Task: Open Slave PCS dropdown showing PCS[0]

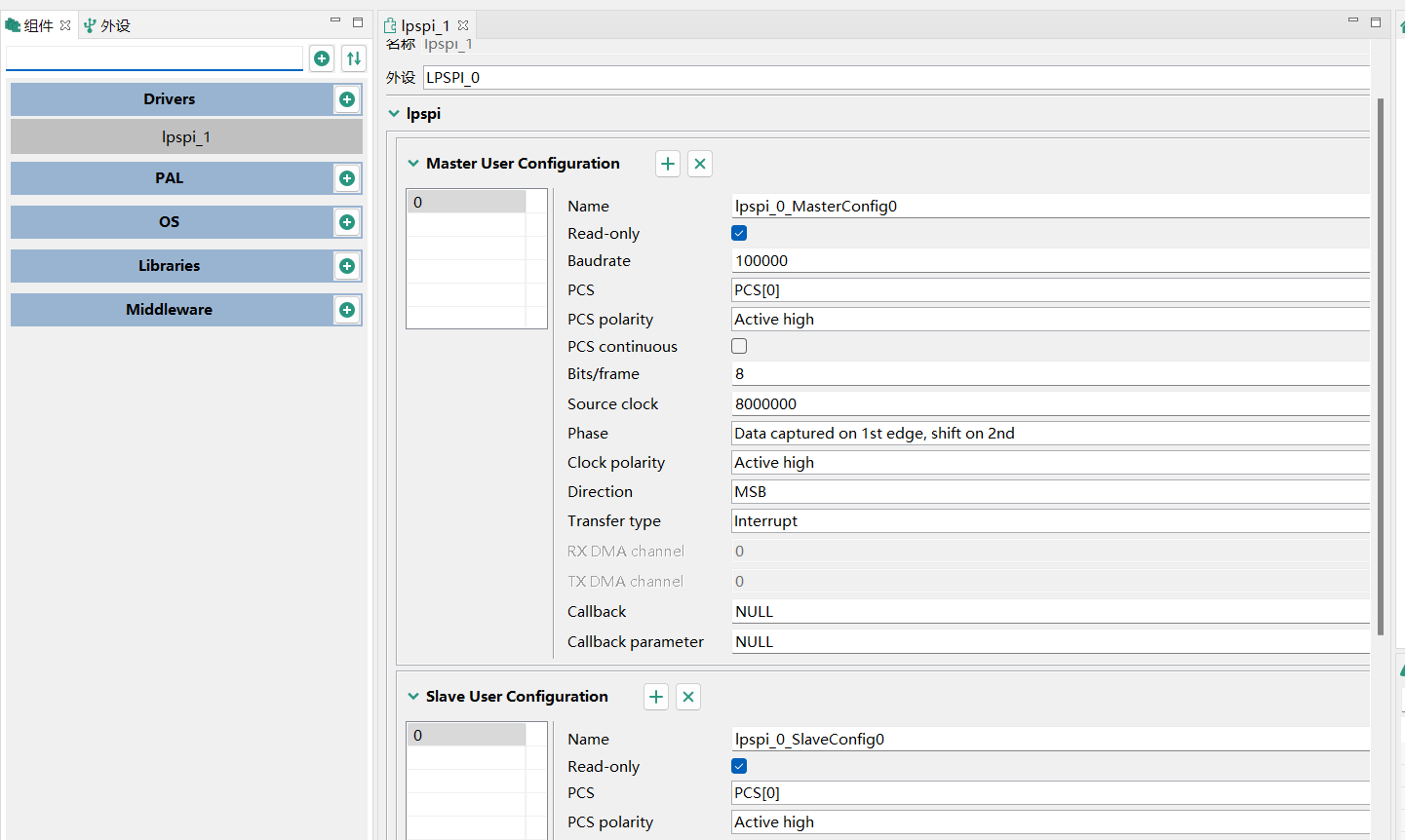Action: pos(1051,793)
